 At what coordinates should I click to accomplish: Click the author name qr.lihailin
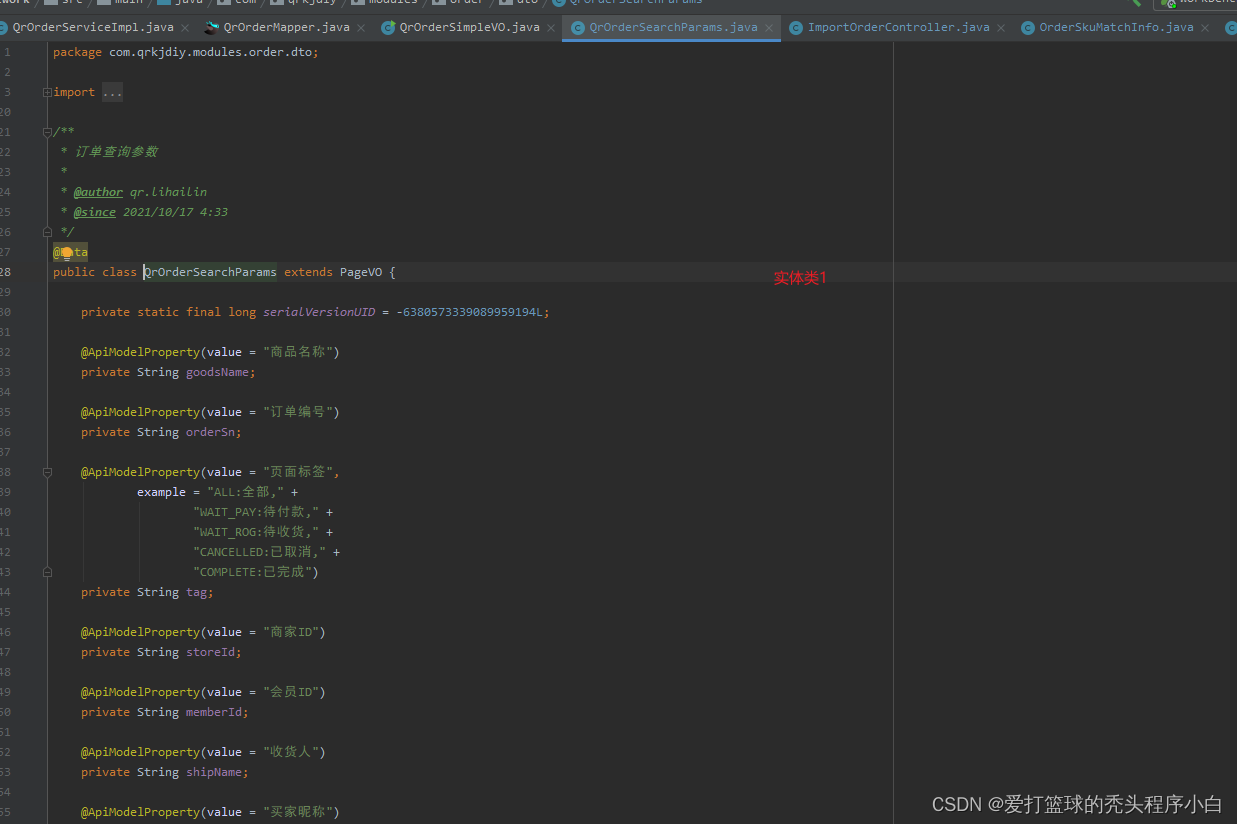pyautogui.click(x=168, y=192)
